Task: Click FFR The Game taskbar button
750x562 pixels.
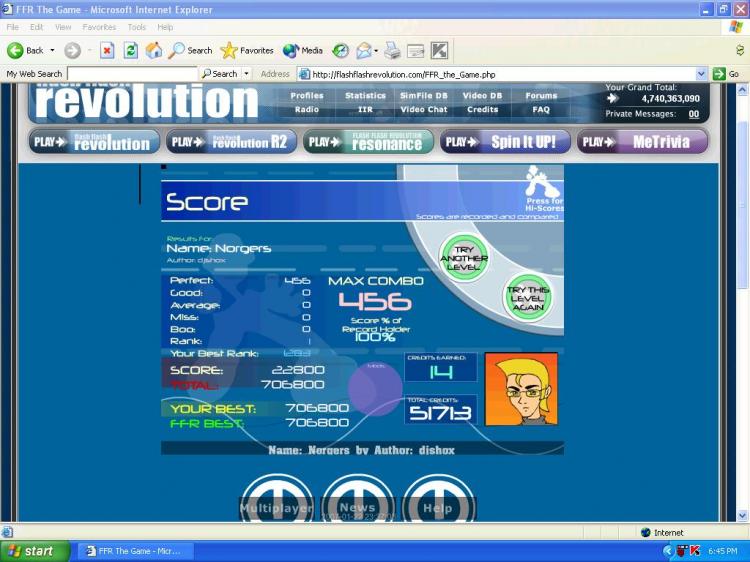Action: 135,551
